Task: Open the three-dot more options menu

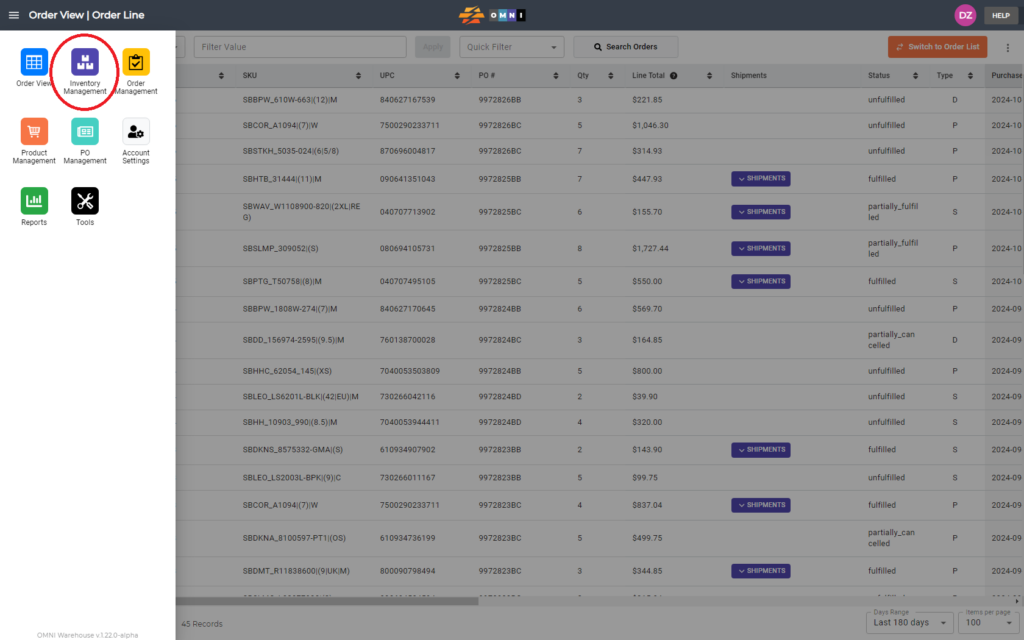Action: (1007, 47)
